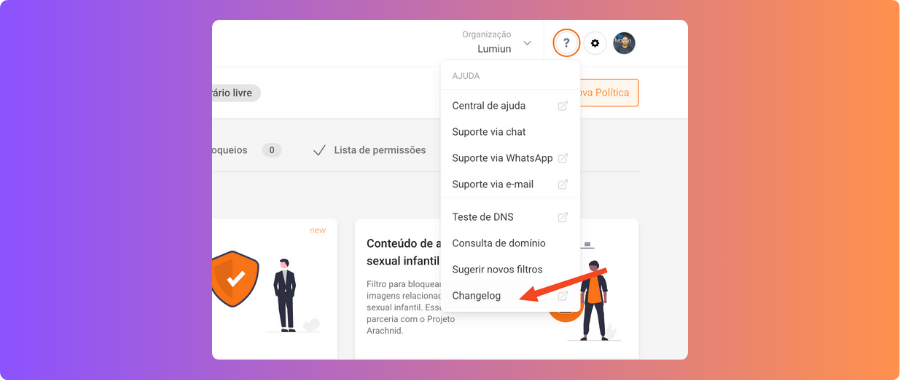Click external link icon beside Suporte via WhatsApp
900x380 pixels.
coord(563,158)
